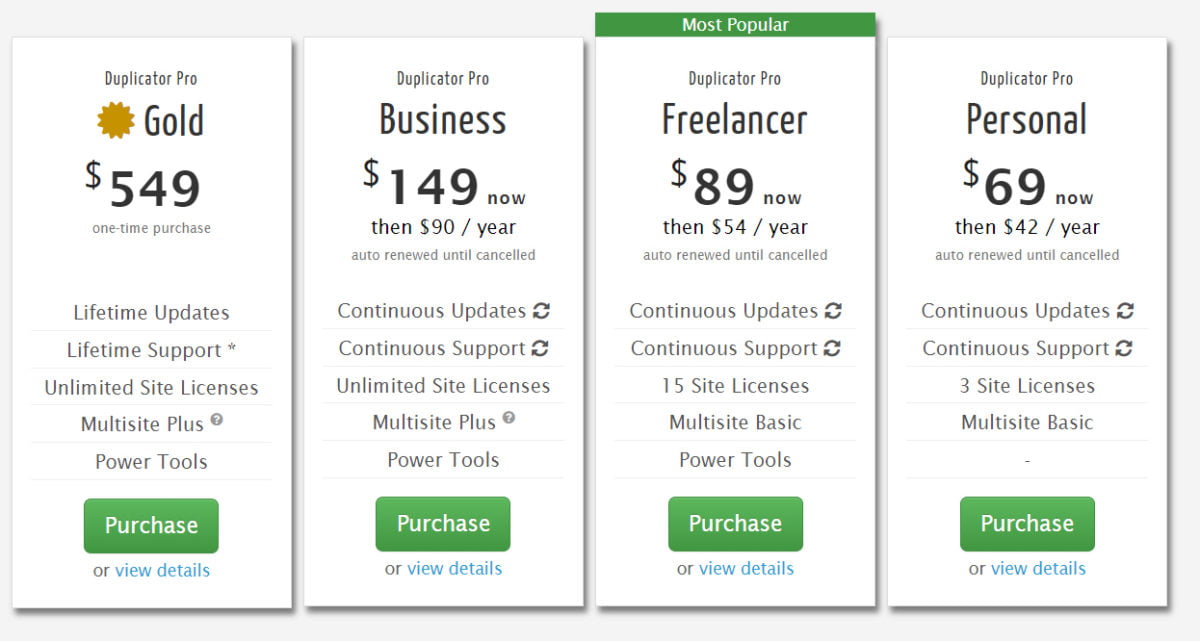Click the refresh icon beside Personal Continuous Support

point(1122,348)
